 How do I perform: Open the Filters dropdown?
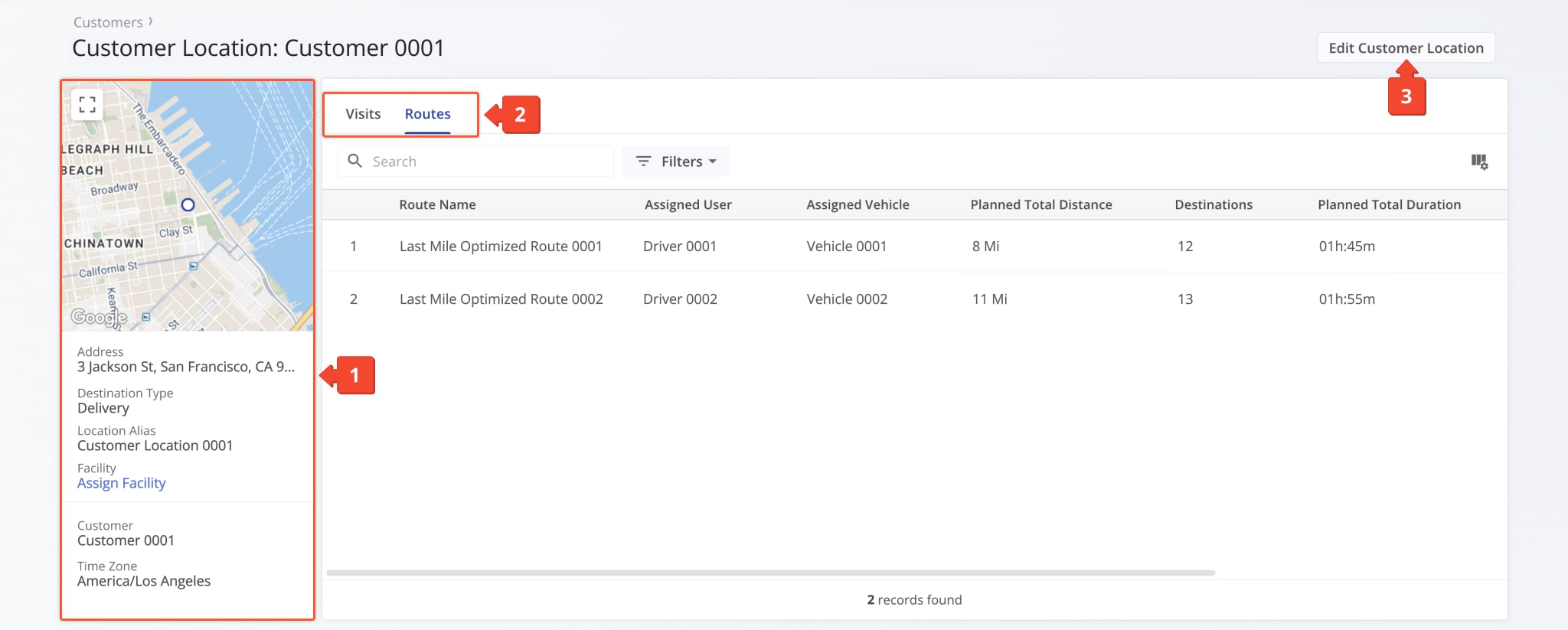tap(676, 162)
